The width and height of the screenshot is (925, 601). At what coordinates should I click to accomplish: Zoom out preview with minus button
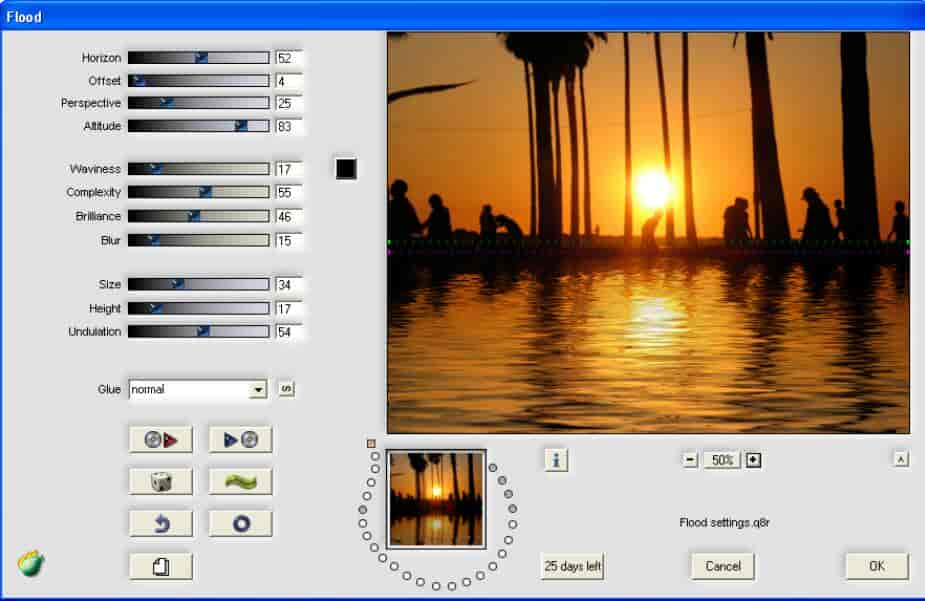click(x=690, y=460)
